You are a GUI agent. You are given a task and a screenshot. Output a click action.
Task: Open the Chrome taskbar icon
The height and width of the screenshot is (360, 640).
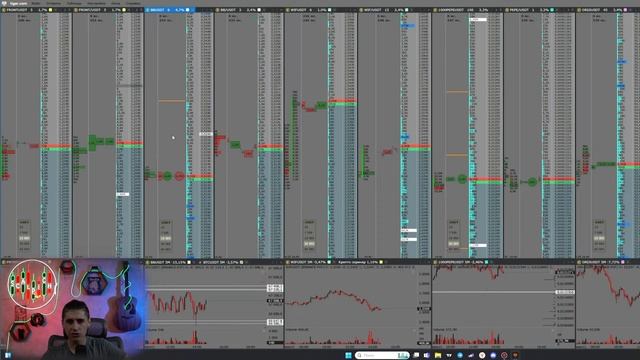pyautogui.click(x=482, y=356)
